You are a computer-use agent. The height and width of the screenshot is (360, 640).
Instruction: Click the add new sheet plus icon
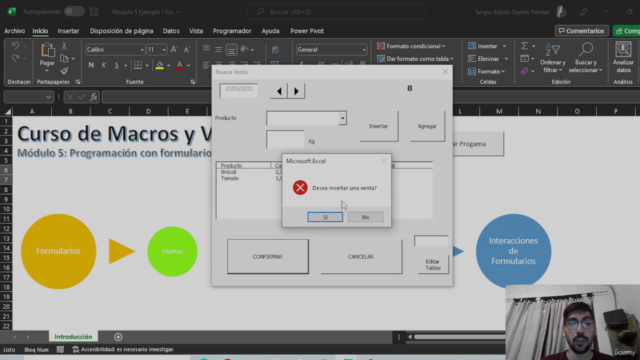[118, 337]
